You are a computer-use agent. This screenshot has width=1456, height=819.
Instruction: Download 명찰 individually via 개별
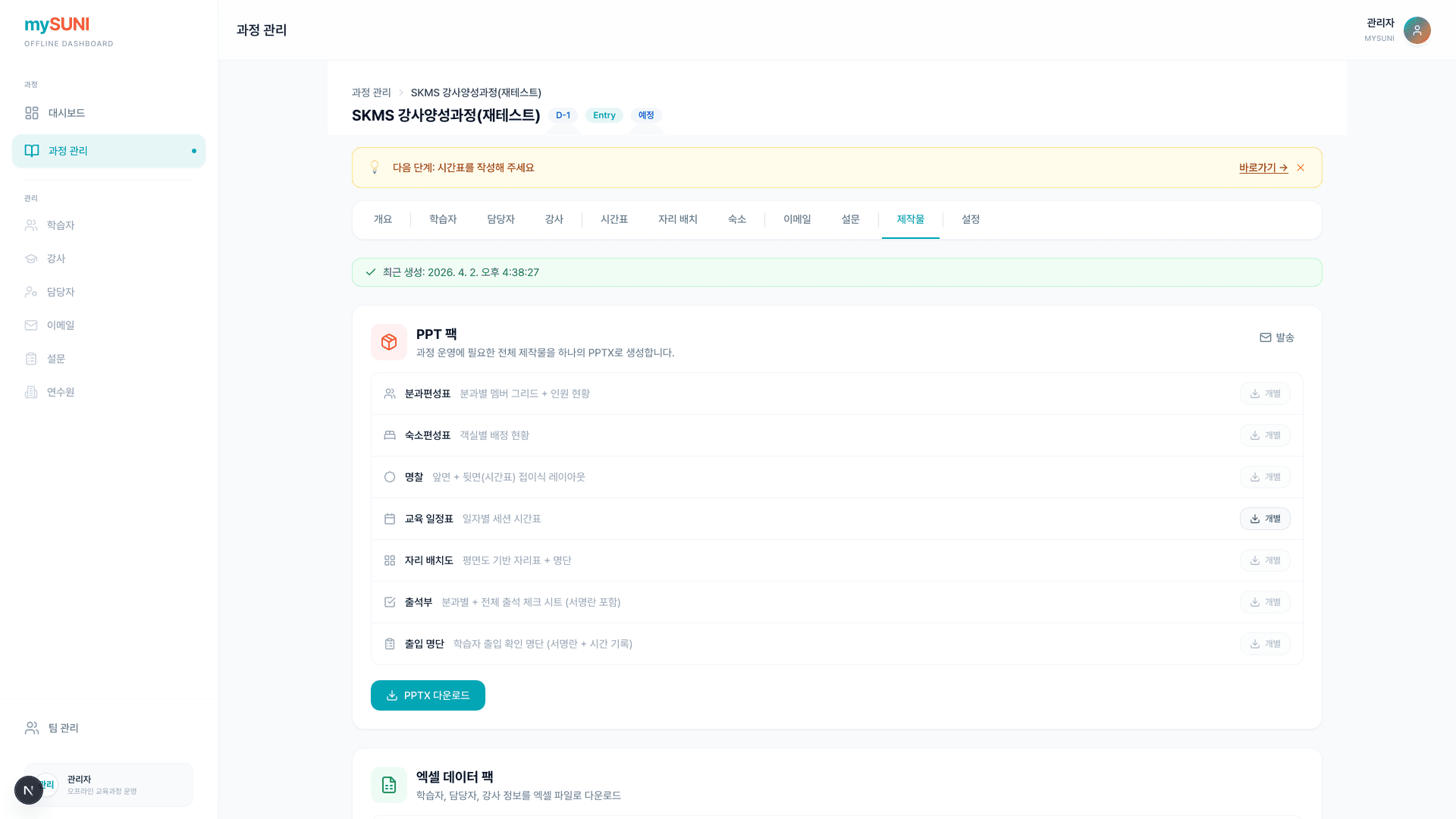(x=1265, y=477)
